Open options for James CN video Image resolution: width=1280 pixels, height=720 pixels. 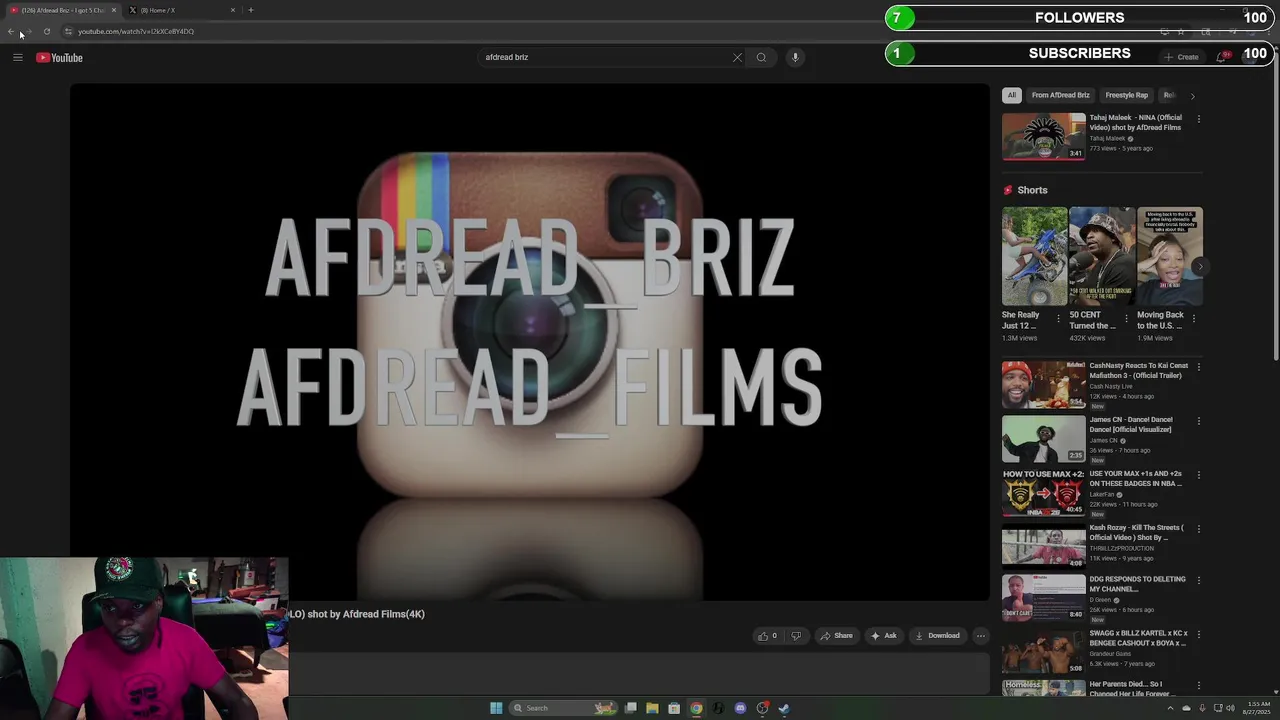pos(1198,421)
